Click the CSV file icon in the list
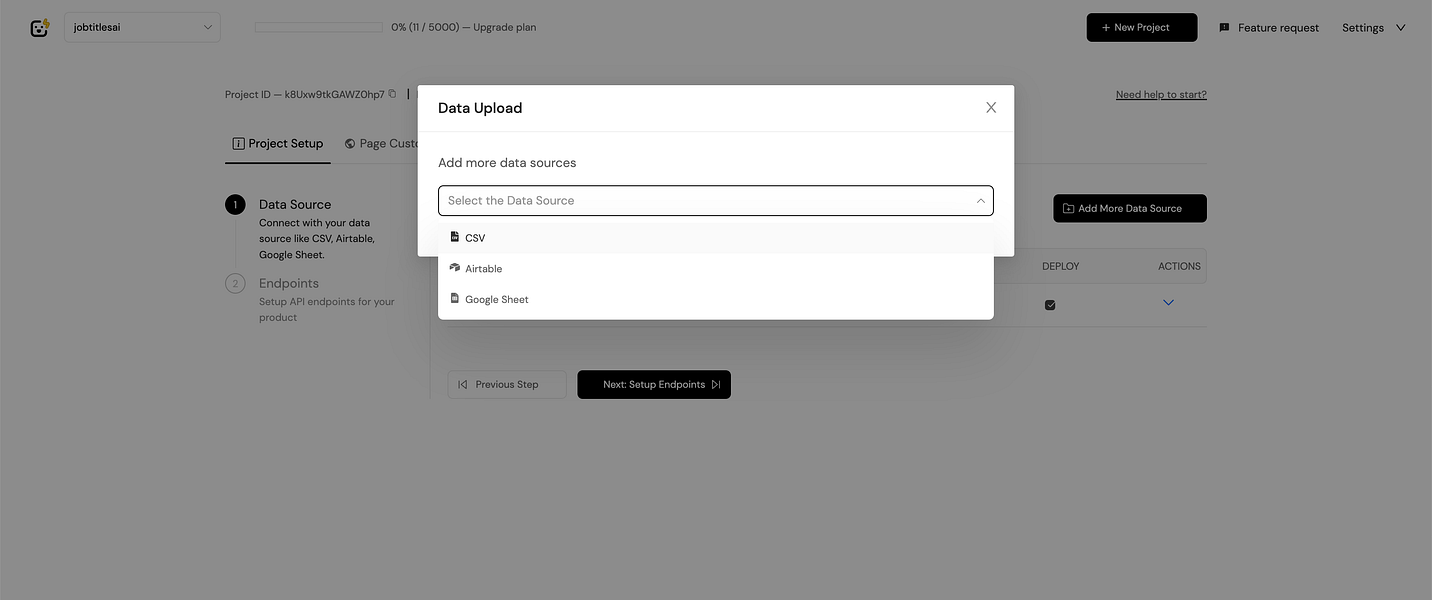Image resolution: width=1432 pixels, height=600 pixels. (455, 237)
